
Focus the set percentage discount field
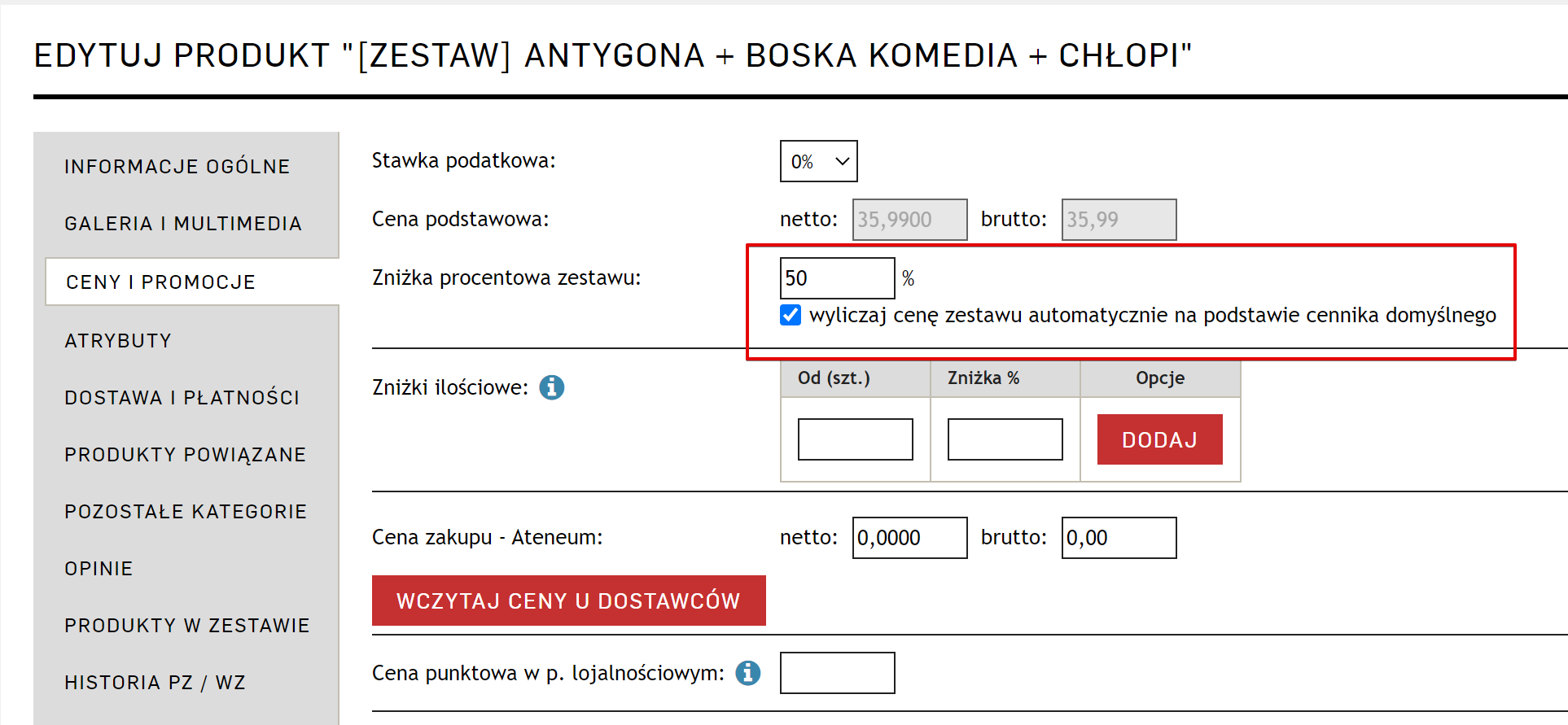point(837,278)
